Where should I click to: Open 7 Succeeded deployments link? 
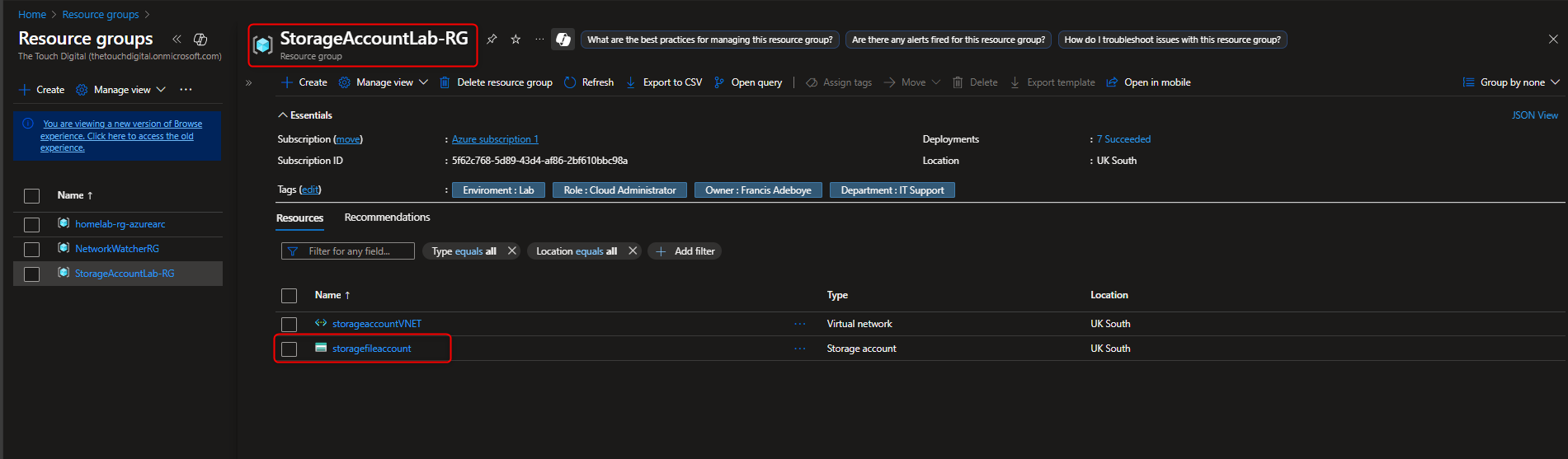click(1123, 139)
